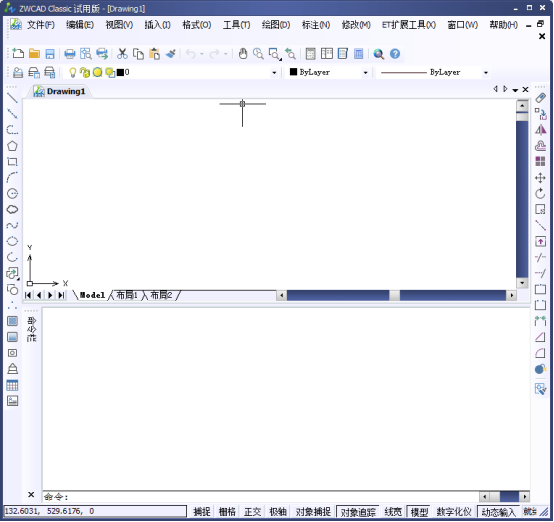The image size is (554, 522).
Task: Toggle 栅格 grid display in status bar
Action: (227, 511)
